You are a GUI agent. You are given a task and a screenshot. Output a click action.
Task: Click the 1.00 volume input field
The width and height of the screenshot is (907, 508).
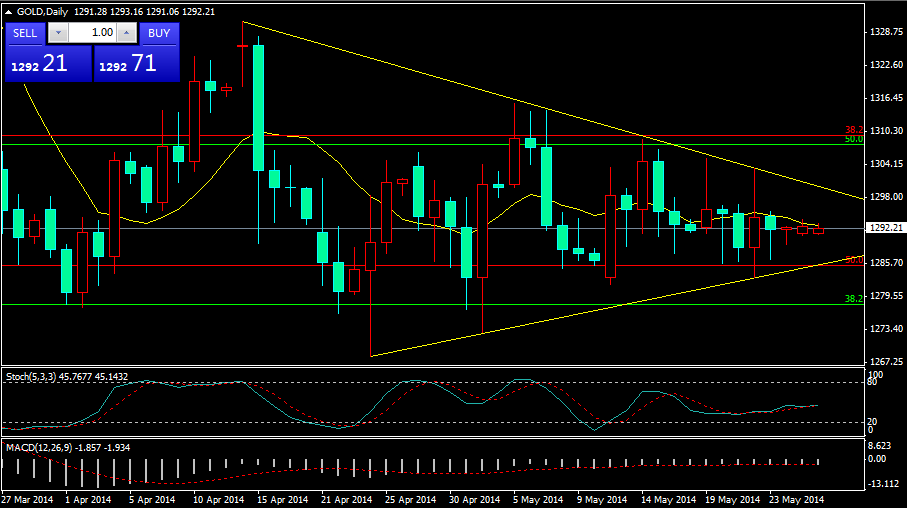tap(91, 33)
